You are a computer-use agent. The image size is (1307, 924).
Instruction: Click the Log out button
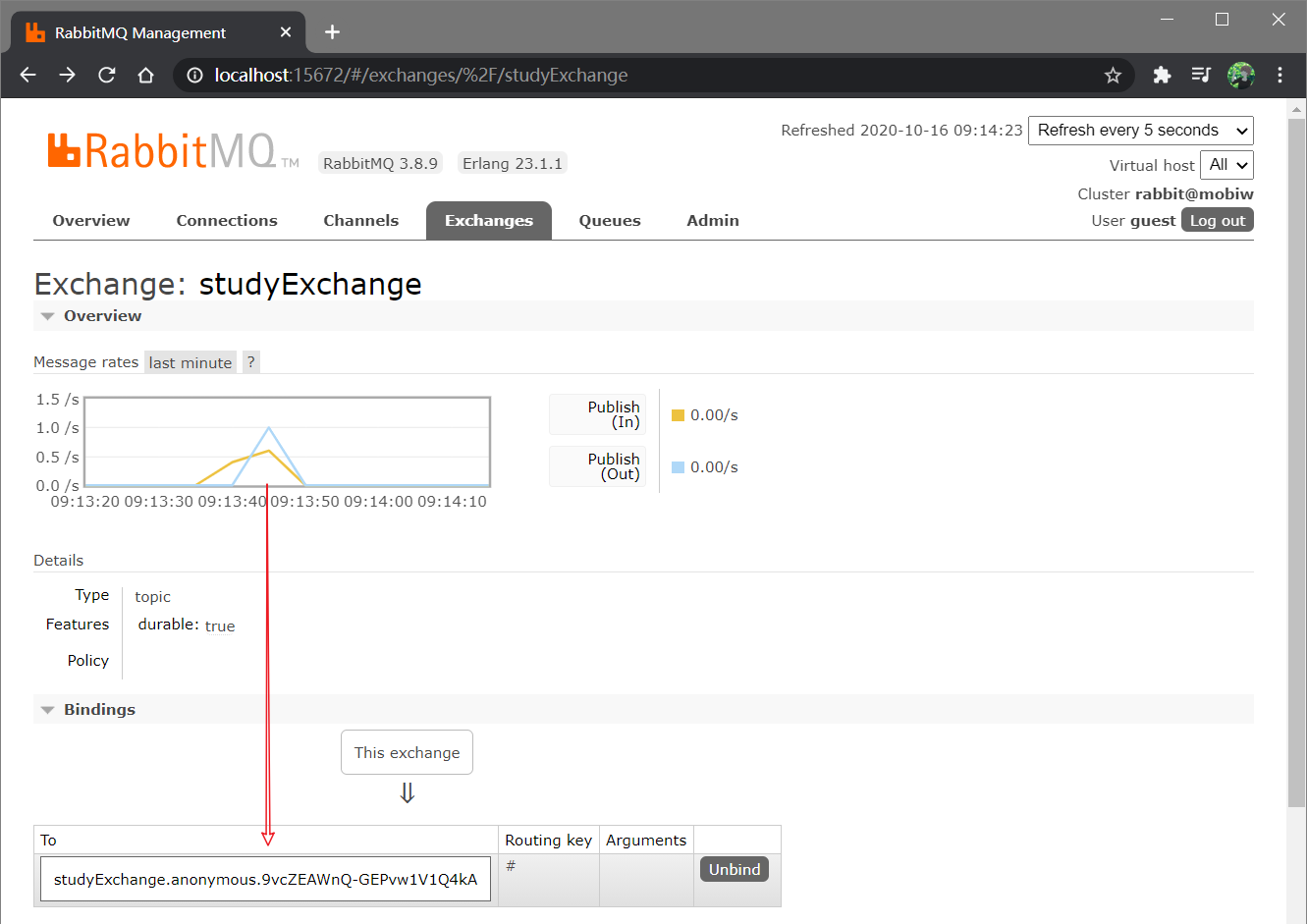tap(1218, 221)
